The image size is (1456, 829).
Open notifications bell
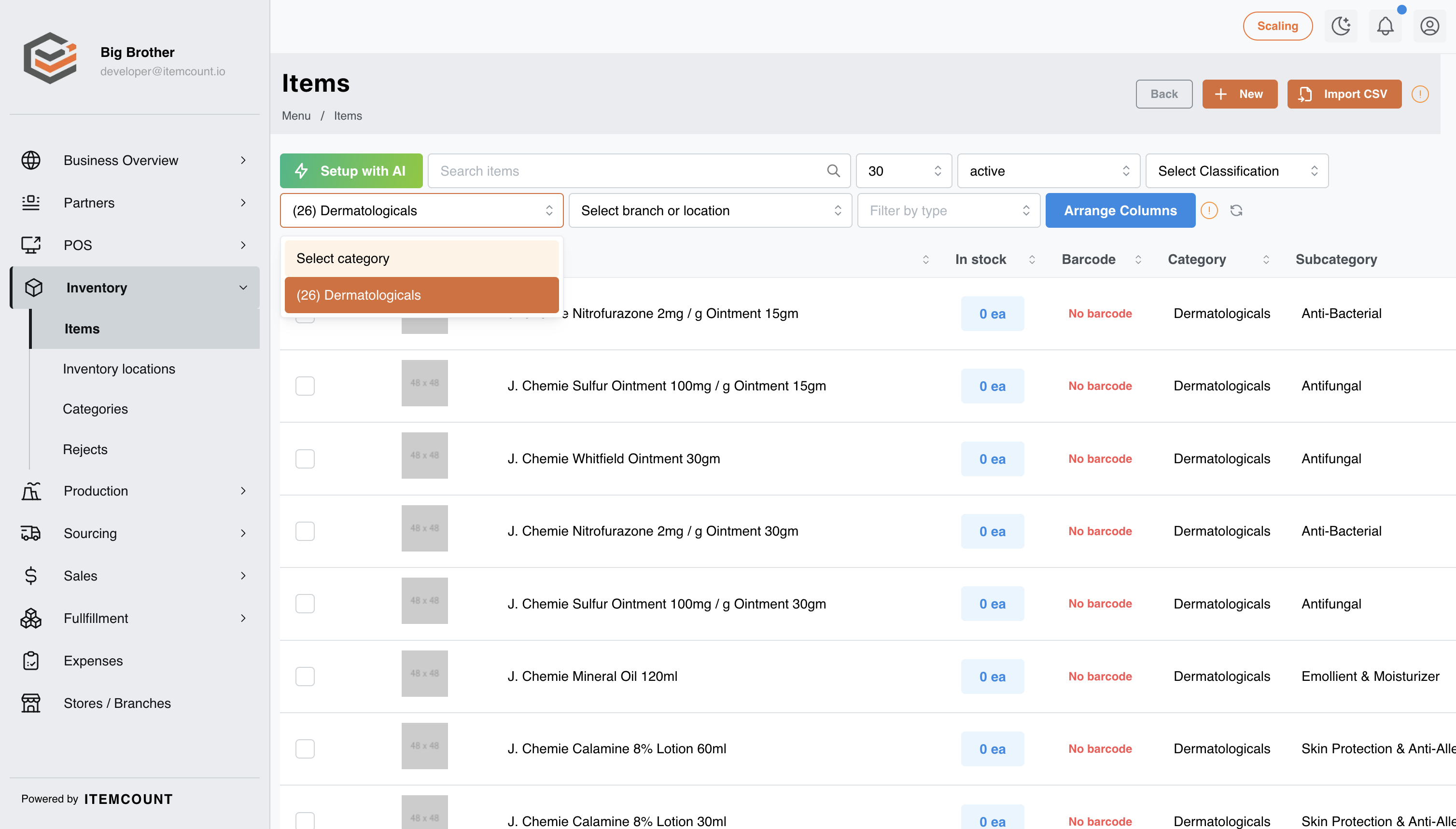point(1386,26)
